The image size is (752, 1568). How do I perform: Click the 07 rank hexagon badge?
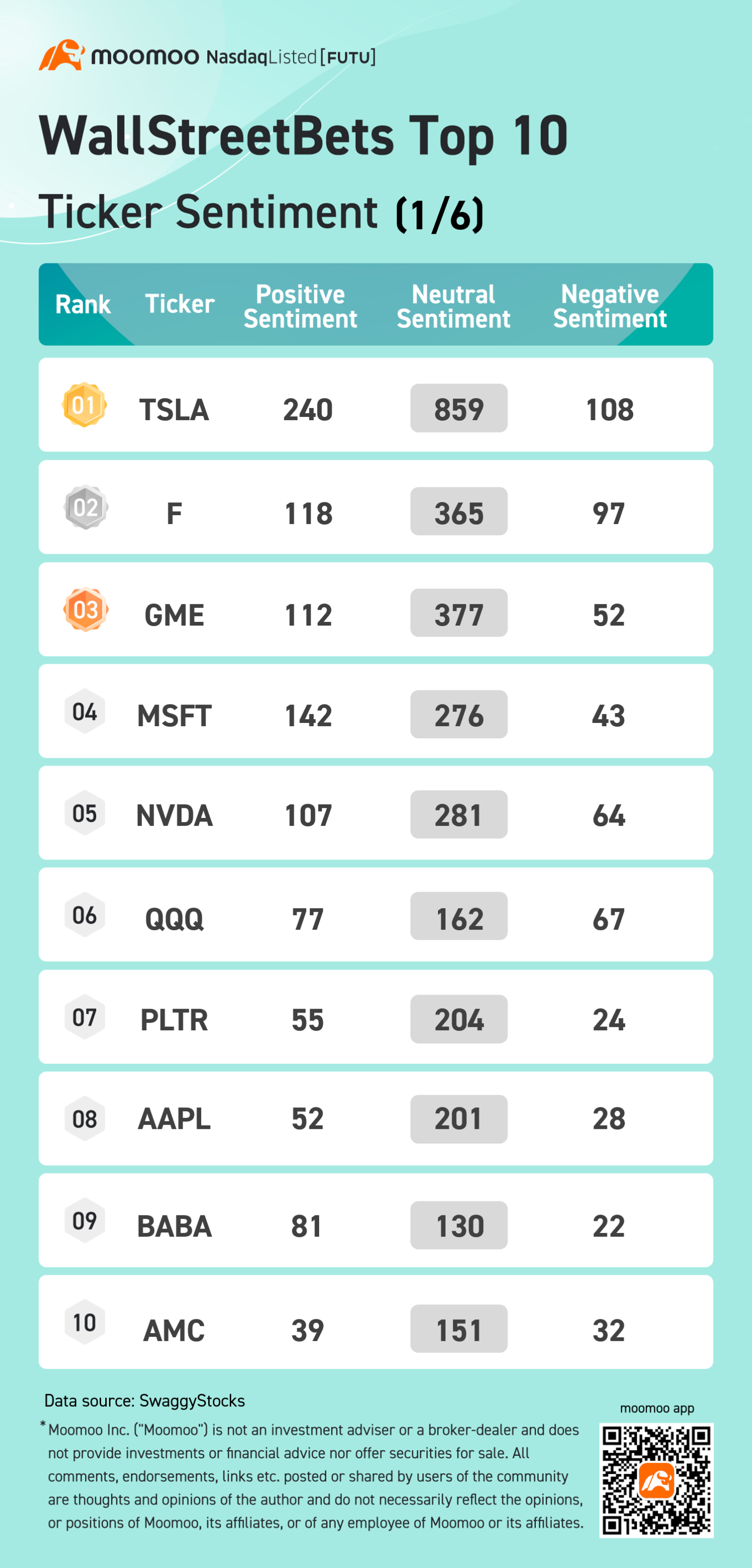click(85, 1017)
